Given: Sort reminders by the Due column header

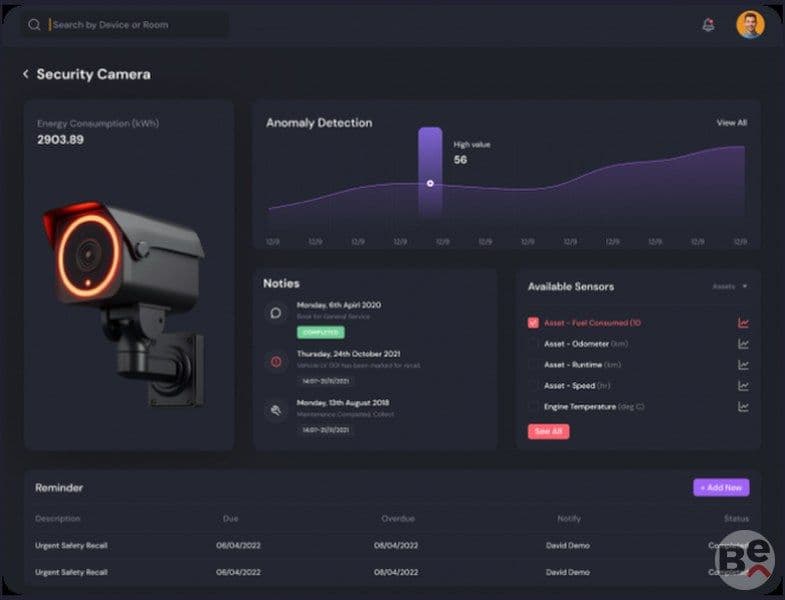Looking at the screenshot, I should 230,518.
